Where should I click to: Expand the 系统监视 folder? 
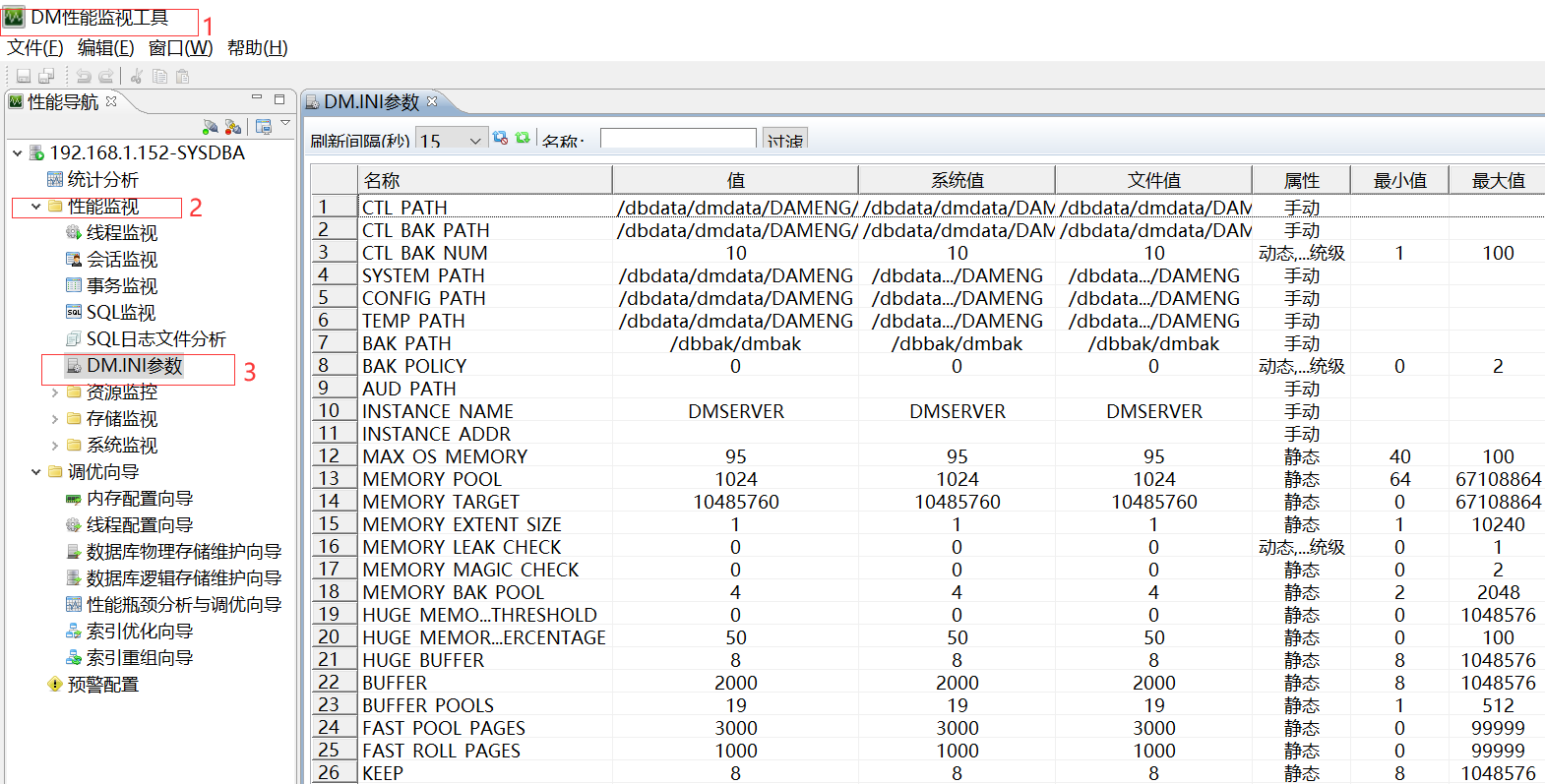click(55, 446)
